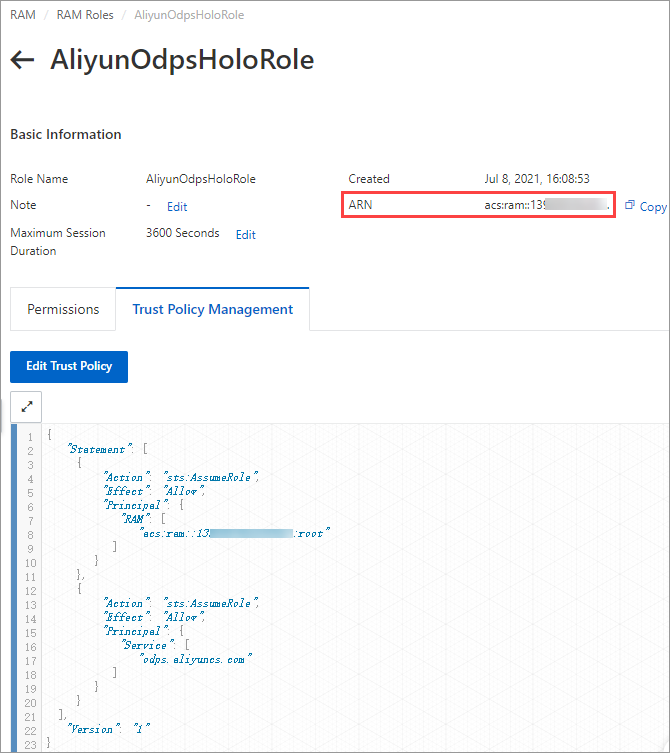Open RAM Roles in the breadcrumb
The height and width of the screenshot is (753, 670).
85,15
